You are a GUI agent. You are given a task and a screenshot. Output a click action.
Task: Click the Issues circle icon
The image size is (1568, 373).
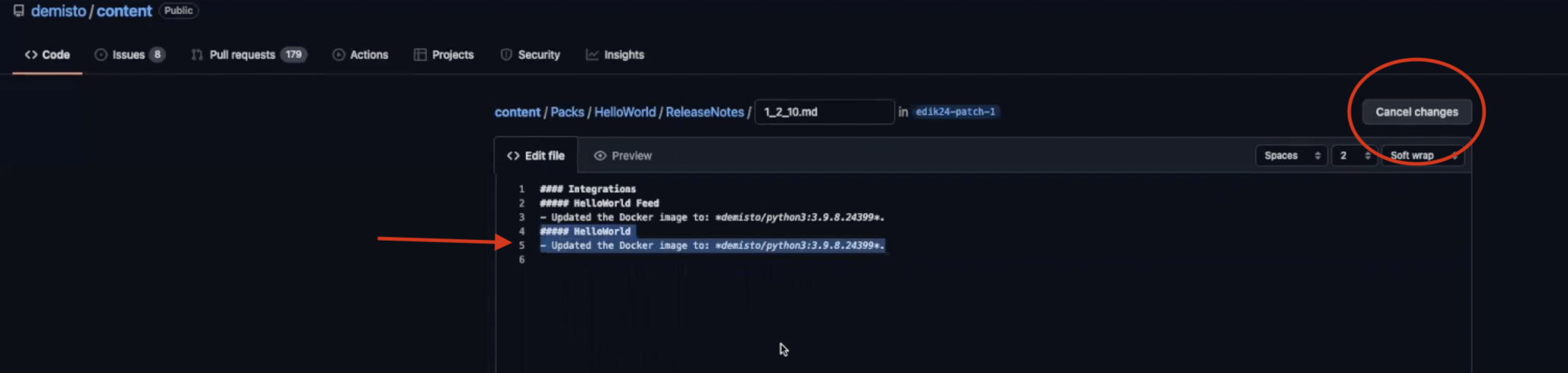pos(101,55)
